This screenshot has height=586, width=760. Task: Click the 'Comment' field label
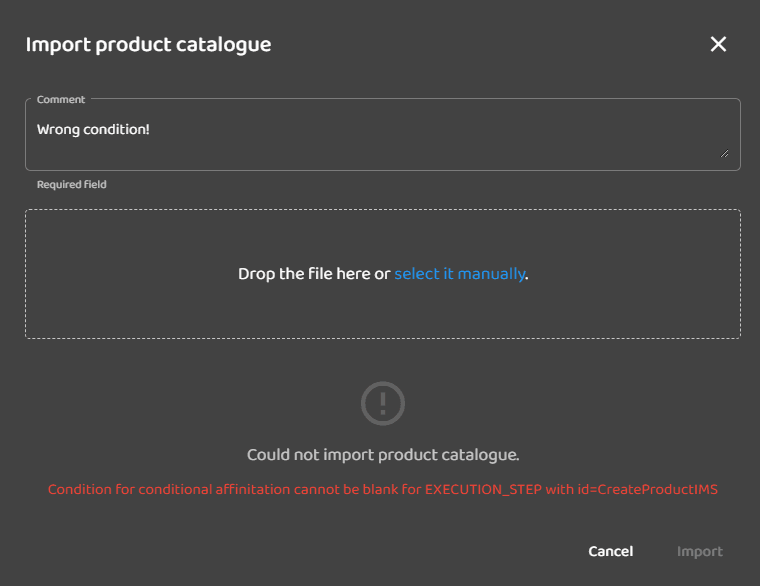tap(61, 100)
